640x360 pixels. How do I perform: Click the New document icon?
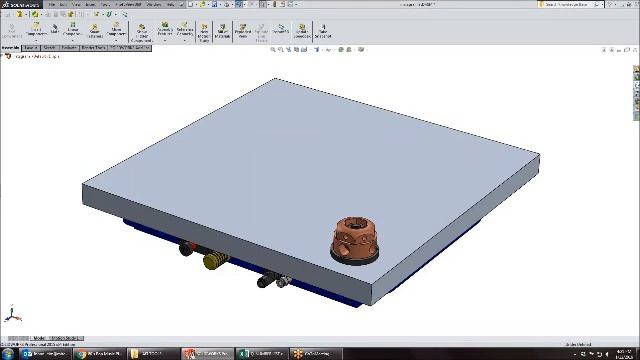point(190,4)
